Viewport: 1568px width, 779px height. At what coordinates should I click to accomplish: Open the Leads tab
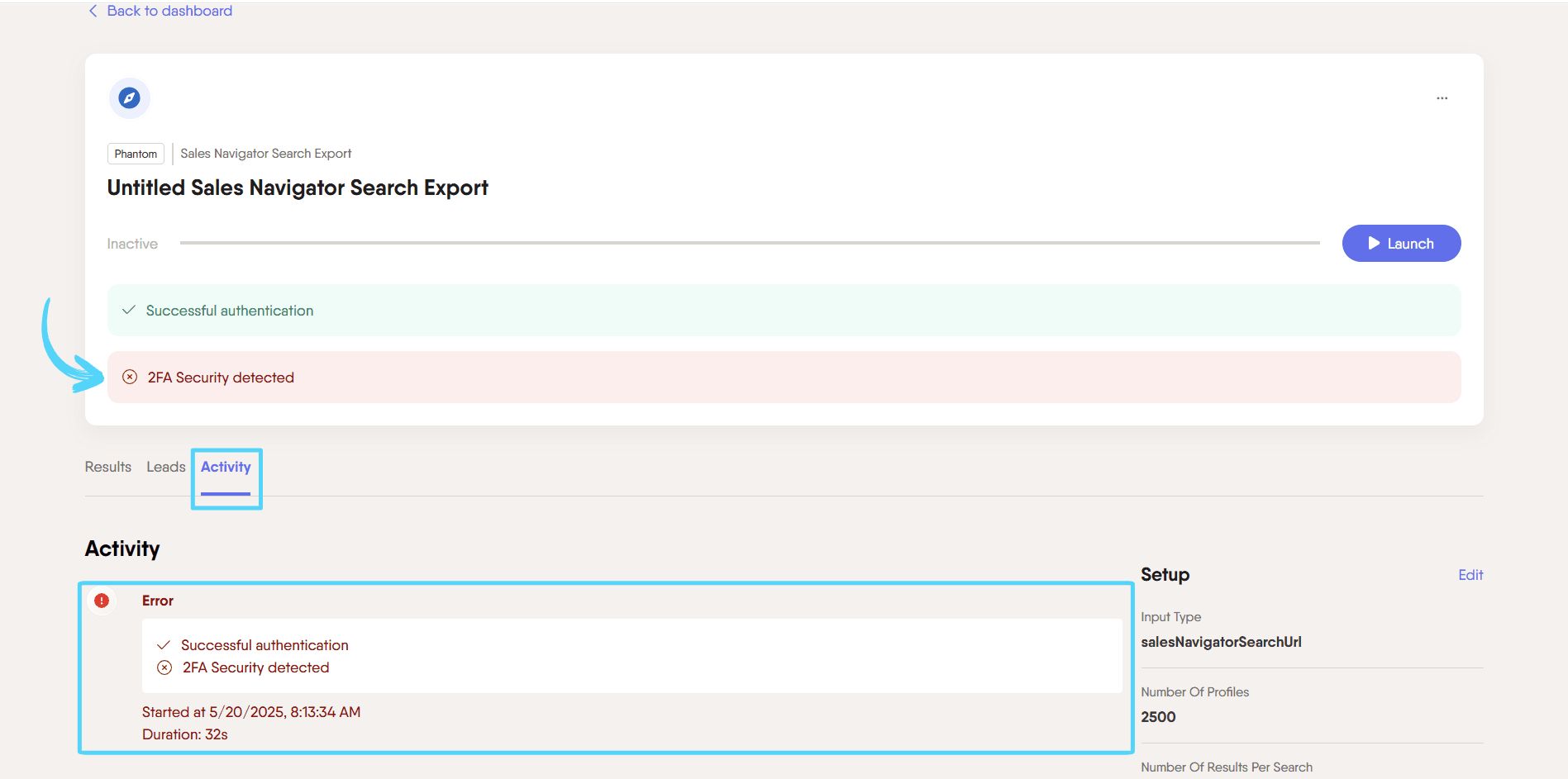click(166, 467)
